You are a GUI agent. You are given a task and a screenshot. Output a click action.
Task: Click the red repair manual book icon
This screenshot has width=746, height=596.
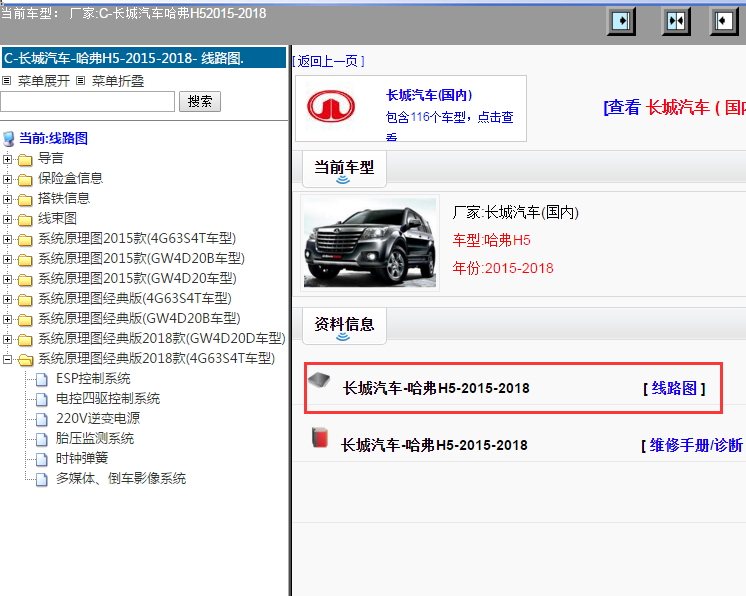(x=320, y=437)
